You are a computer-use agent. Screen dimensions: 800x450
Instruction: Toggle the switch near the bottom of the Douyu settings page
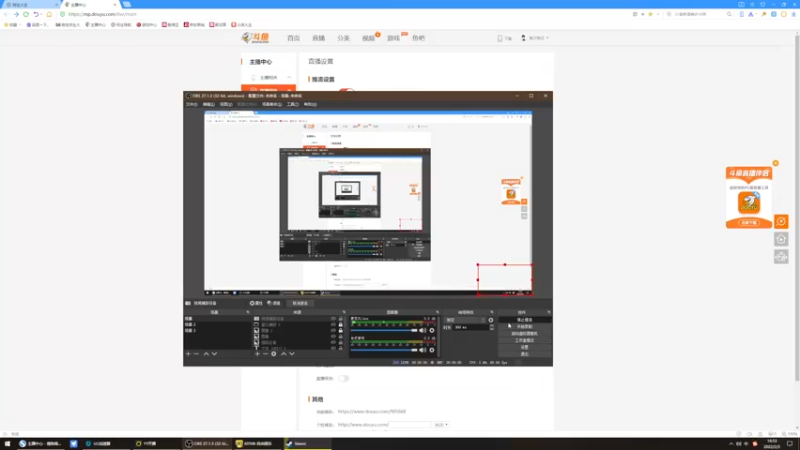(343, 379)
